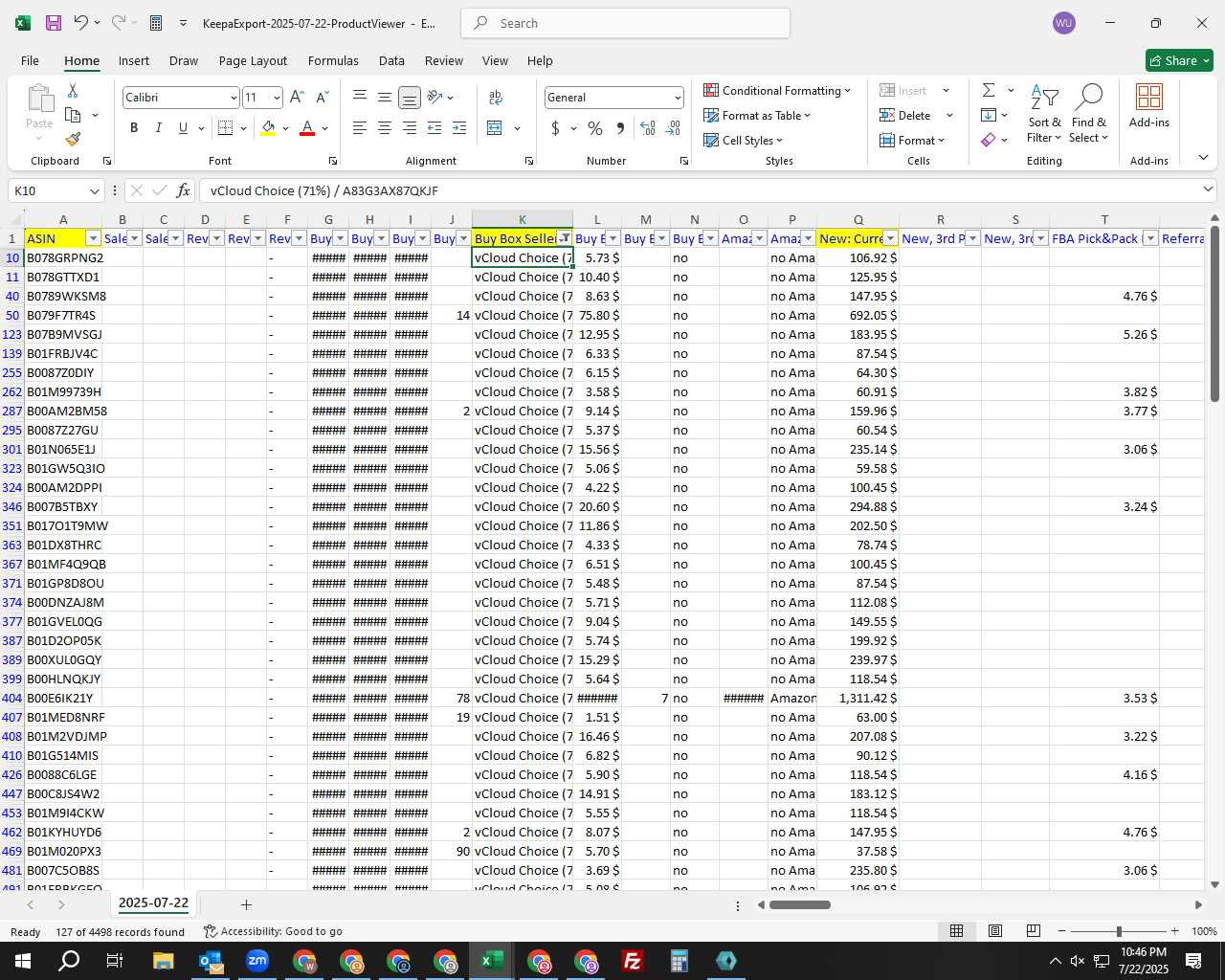Switch to the Data tab

coord(391,60)
